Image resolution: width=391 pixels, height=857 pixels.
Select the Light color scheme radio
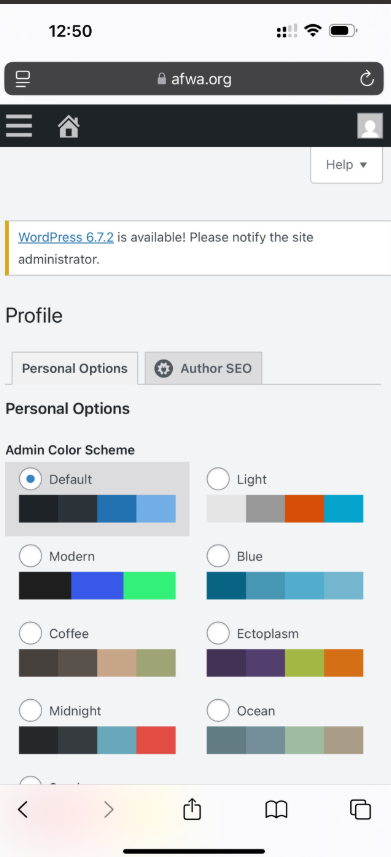click(218, 479)
